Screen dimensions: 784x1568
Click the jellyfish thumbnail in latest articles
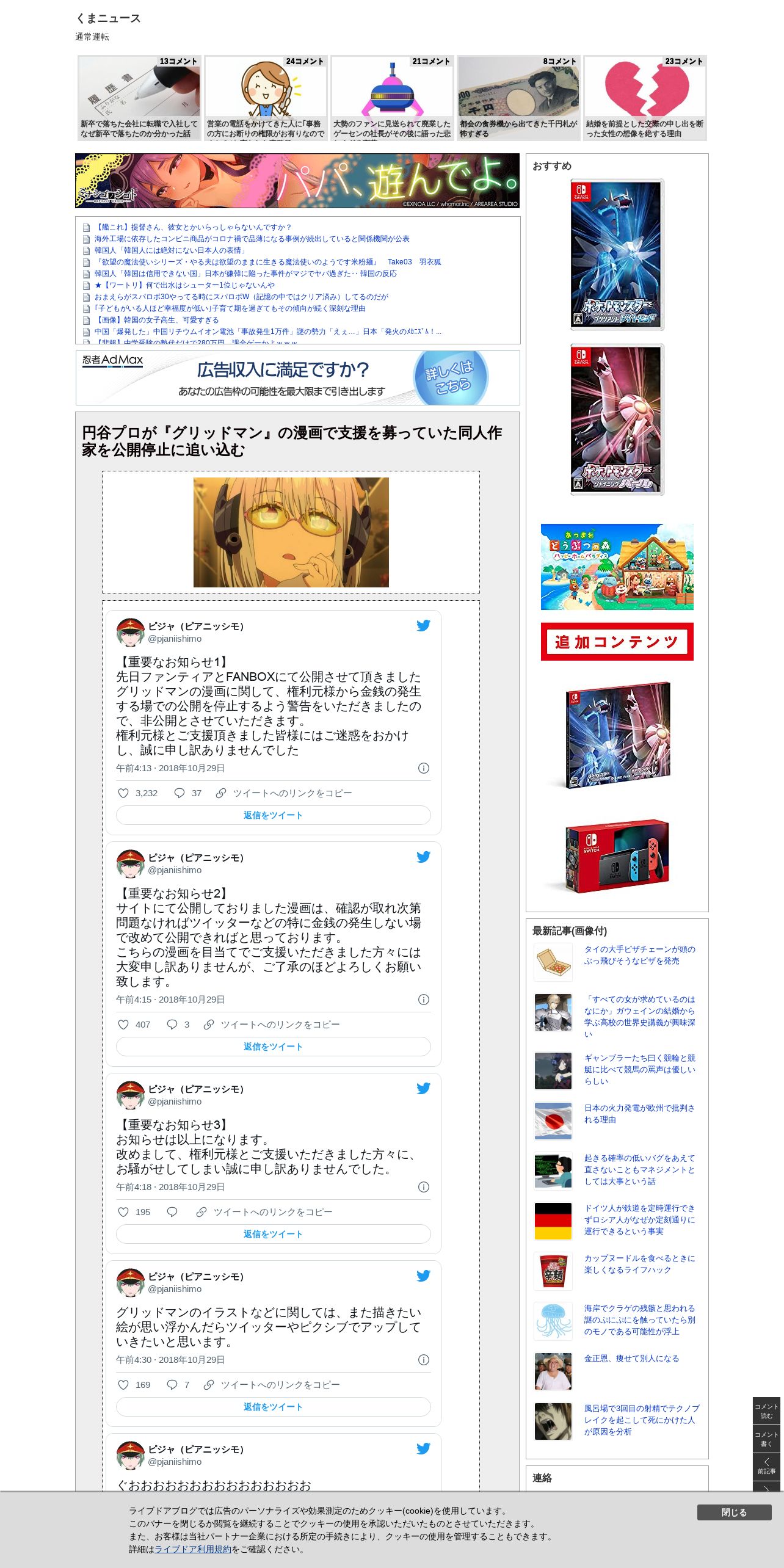point(553,1321)
